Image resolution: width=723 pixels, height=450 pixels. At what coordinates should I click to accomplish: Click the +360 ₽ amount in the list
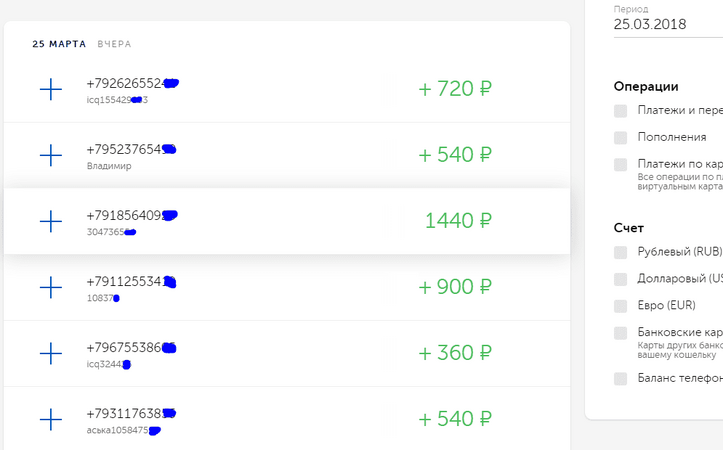[x=455, y=353]
